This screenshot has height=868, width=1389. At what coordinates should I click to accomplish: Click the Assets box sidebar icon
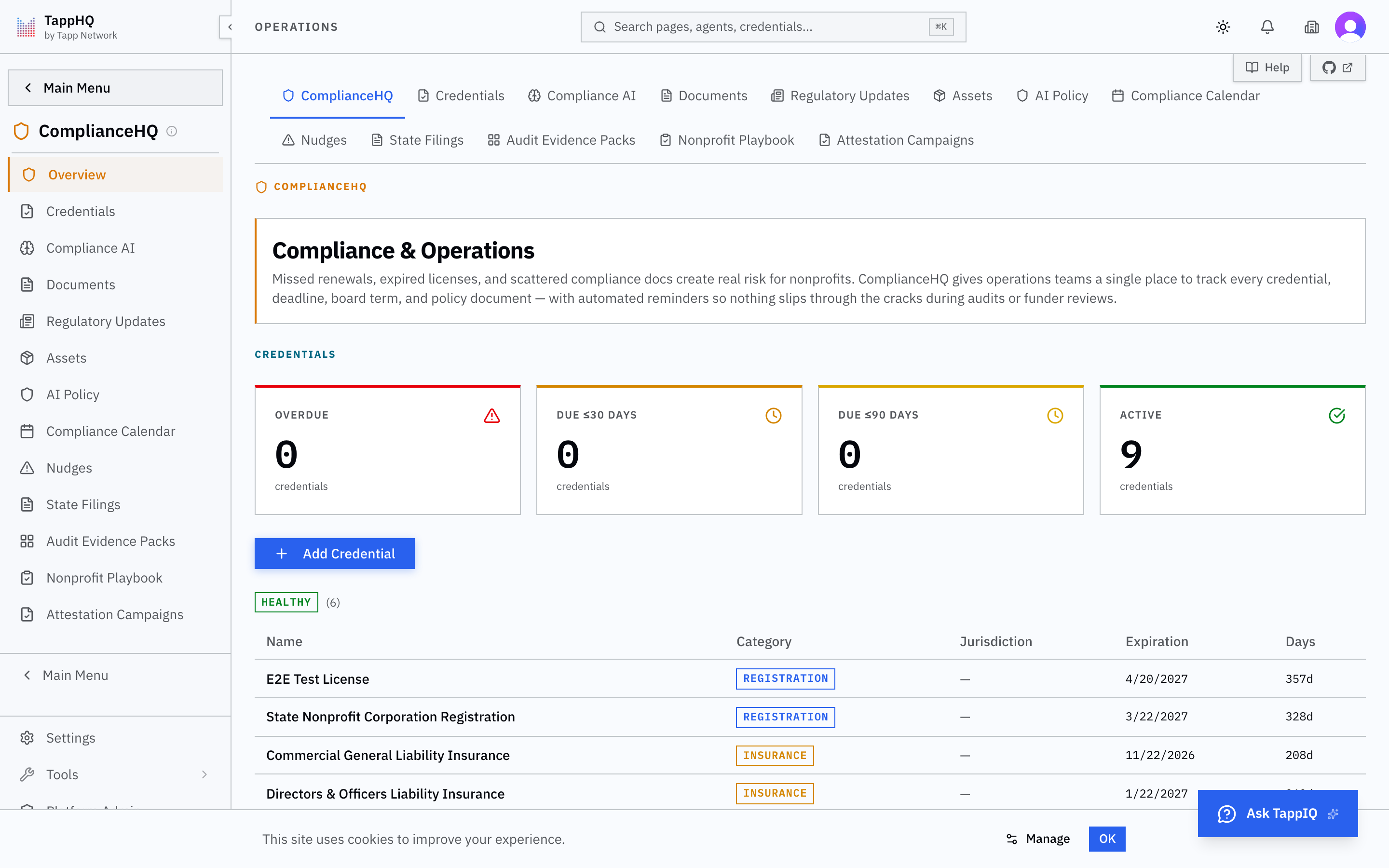click(x=27, y=358)
